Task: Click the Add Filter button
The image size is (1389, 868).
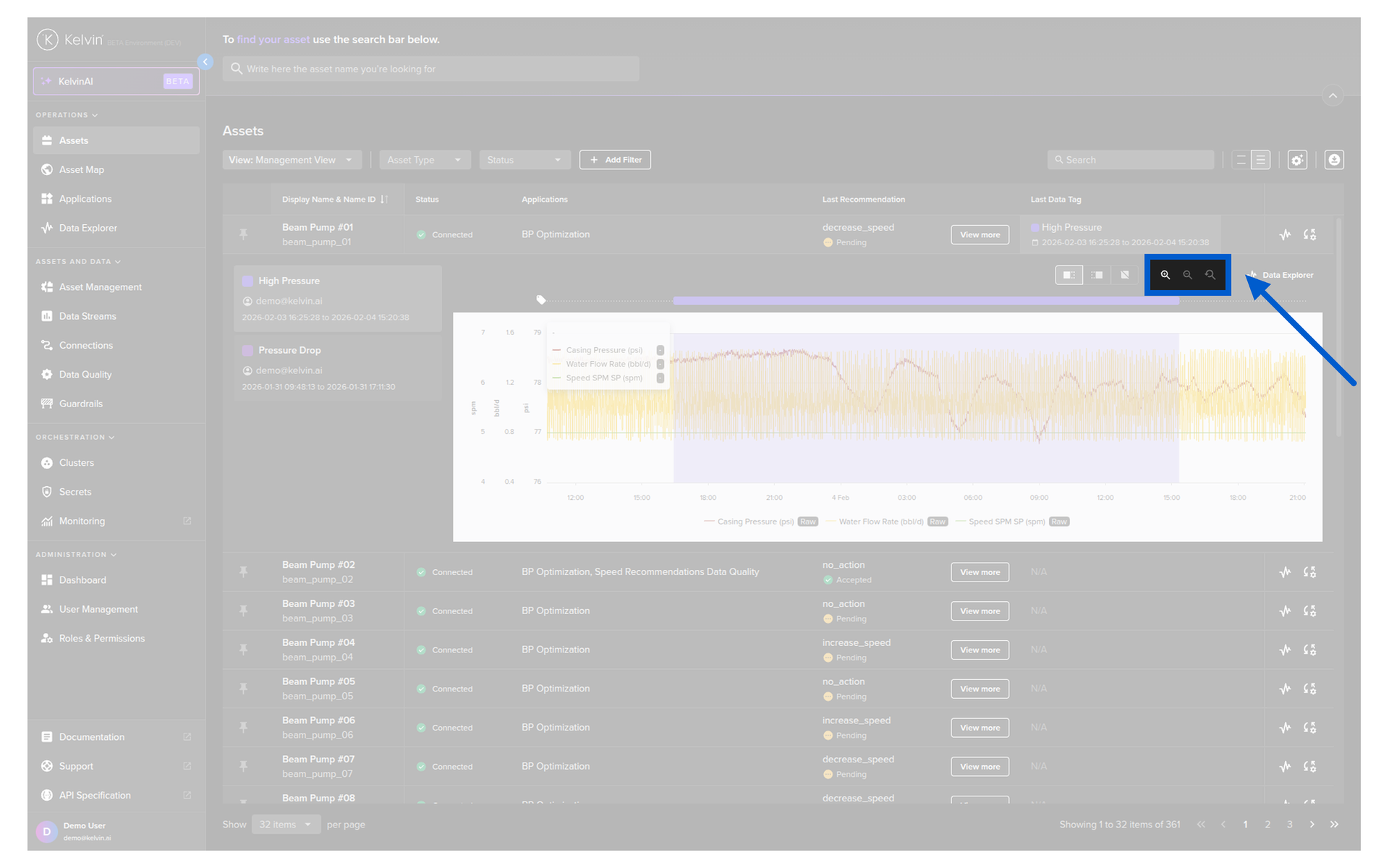Action: click(615, 160)
